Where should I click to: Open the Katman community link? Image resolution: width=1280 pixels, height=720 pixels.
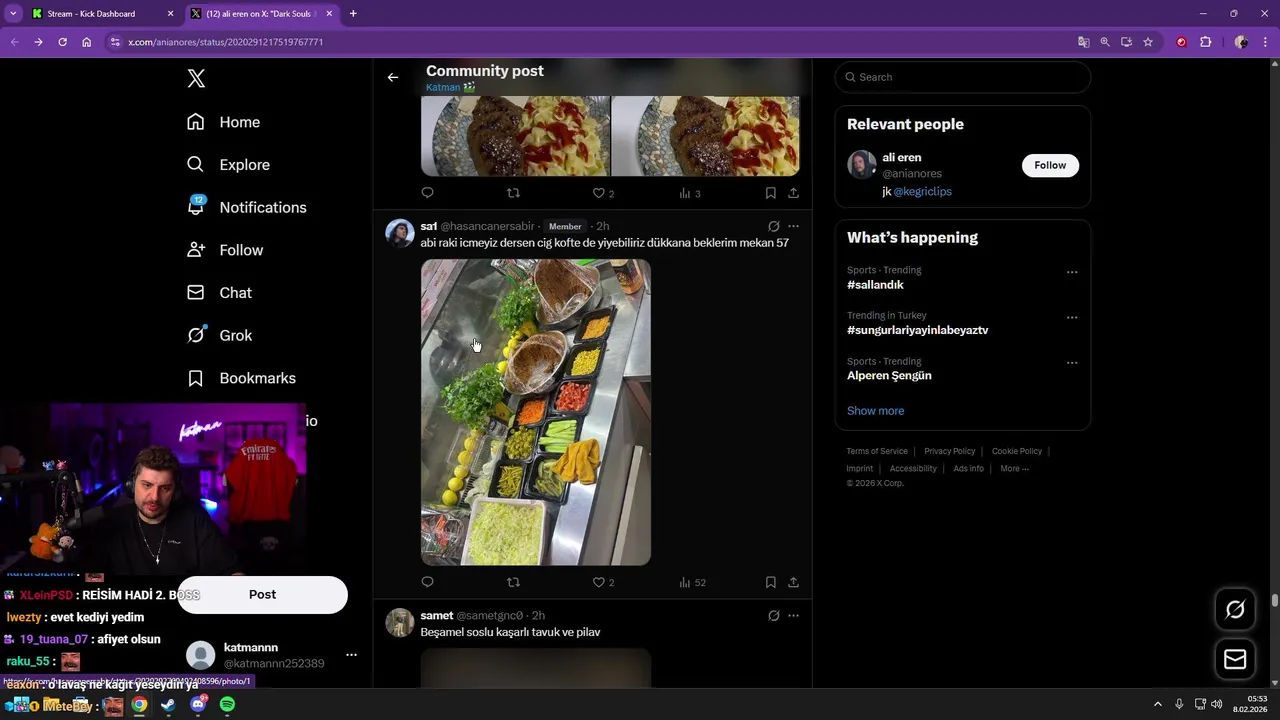click(x=450, y=88)
